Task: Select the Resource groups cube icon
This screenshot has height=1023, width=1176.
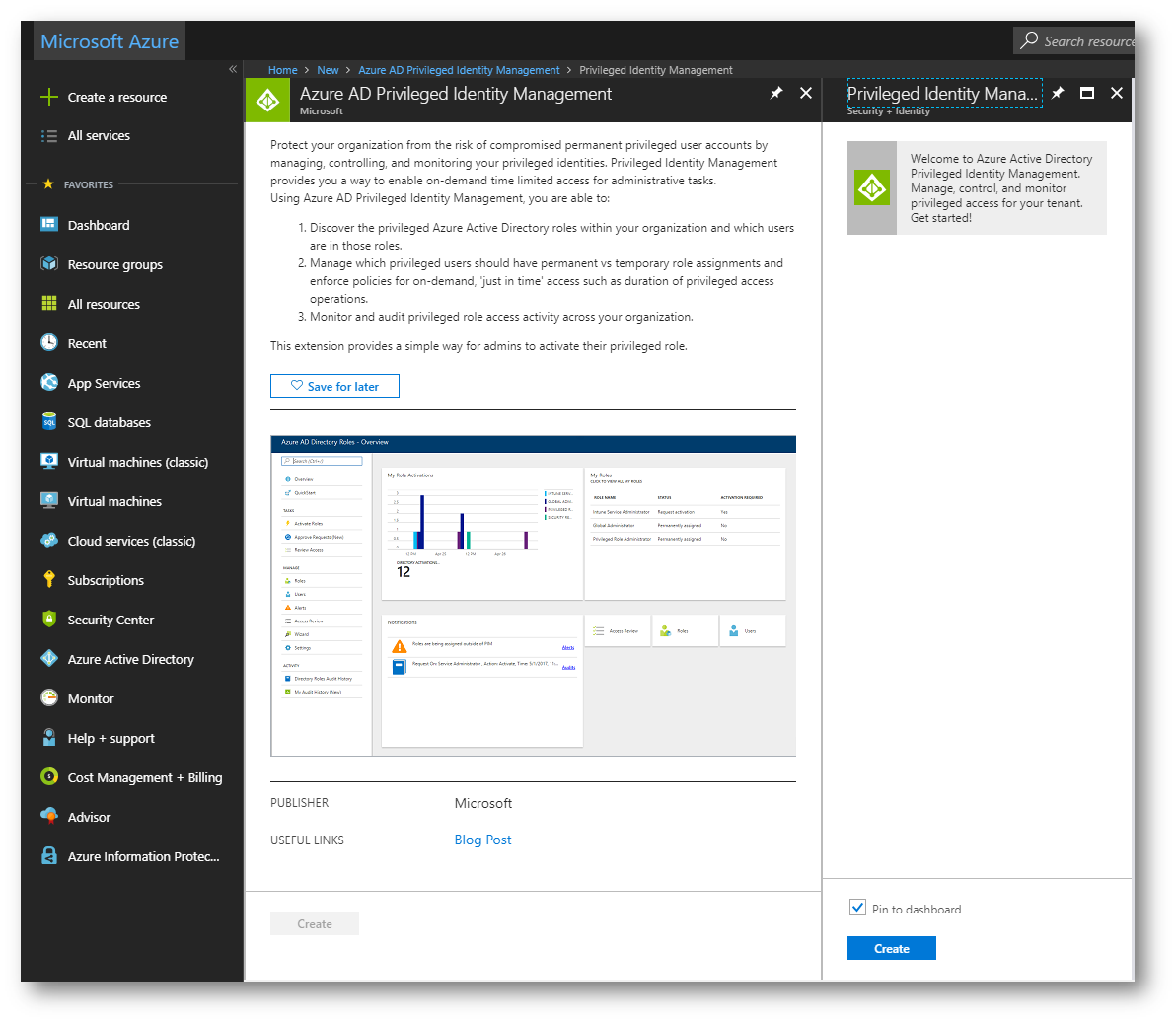Action: (x=48, y=264)
